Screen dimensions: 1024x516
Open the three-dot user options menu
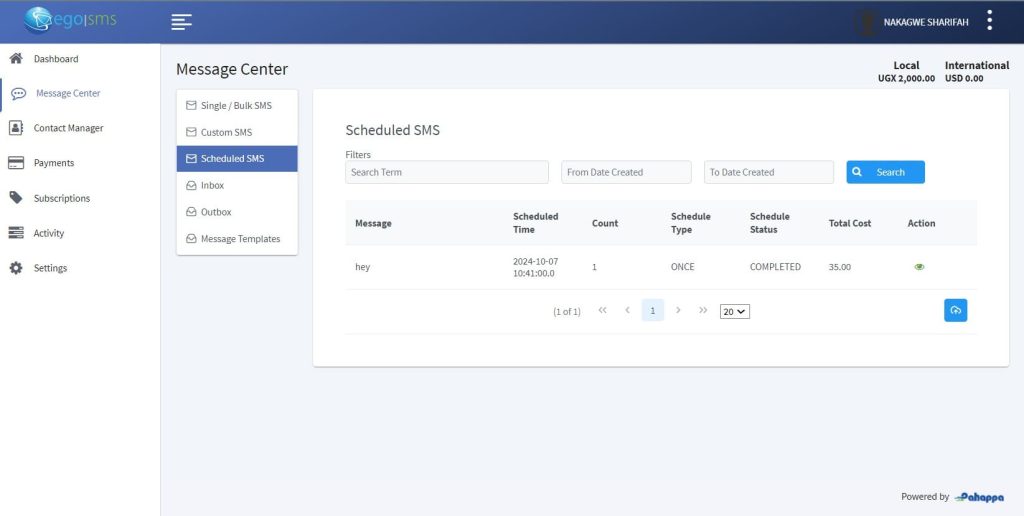point(989,21)
